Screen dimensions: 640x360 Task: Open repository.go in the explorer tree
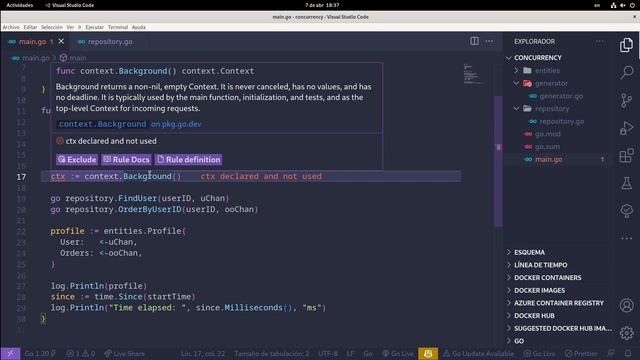pyautogui.click(x=562, y=121)
